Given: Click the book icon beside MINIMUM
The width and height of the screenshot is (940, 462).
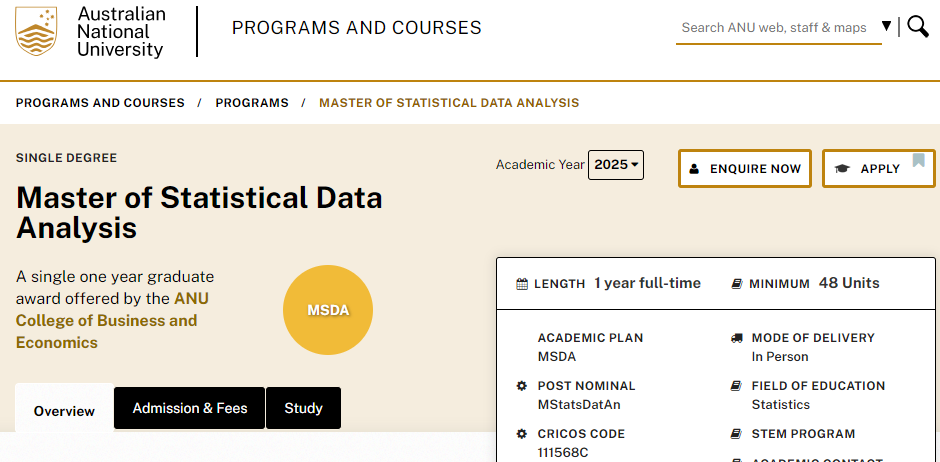Looking at the screenshot, I should [737, 284].
